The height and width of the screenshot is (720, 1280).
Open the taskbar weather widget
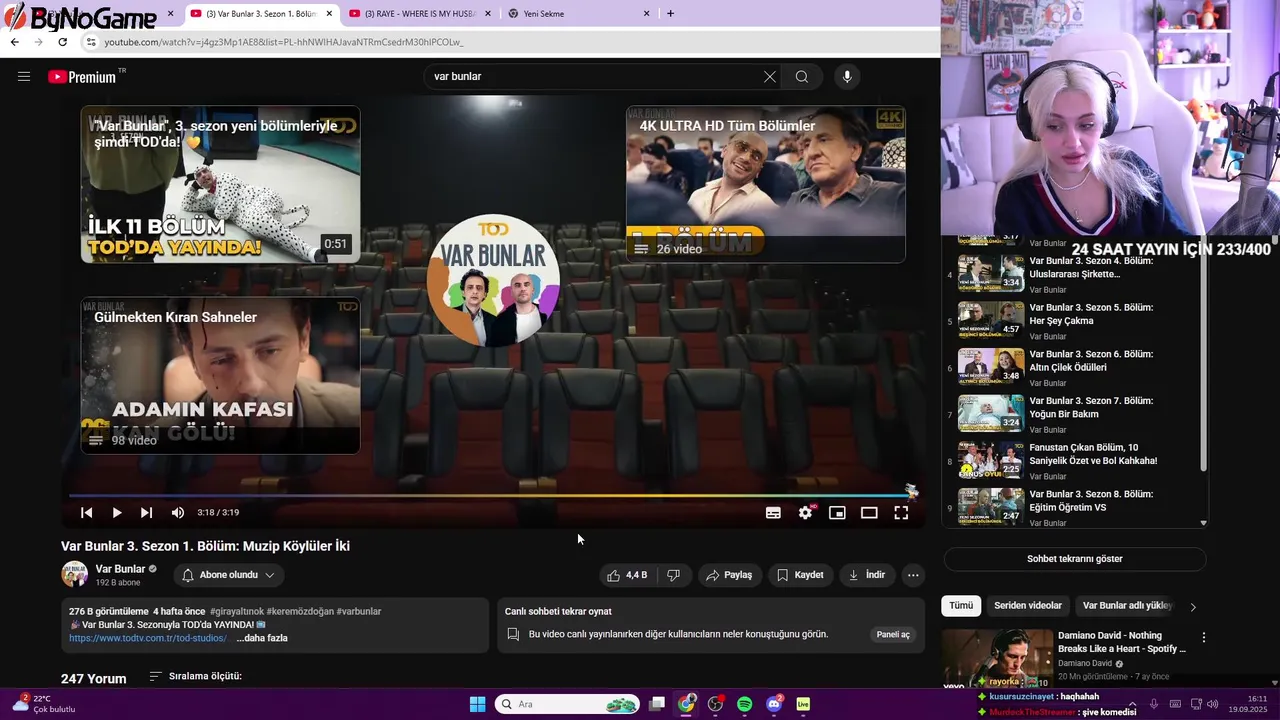[x=43, y=704]
